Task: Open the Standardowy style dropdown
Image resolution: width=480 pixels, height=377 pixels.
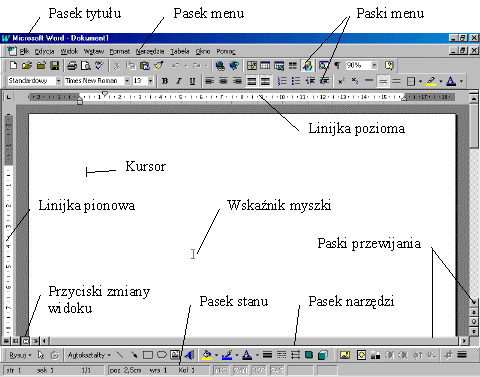Action: tap(59, 81)
